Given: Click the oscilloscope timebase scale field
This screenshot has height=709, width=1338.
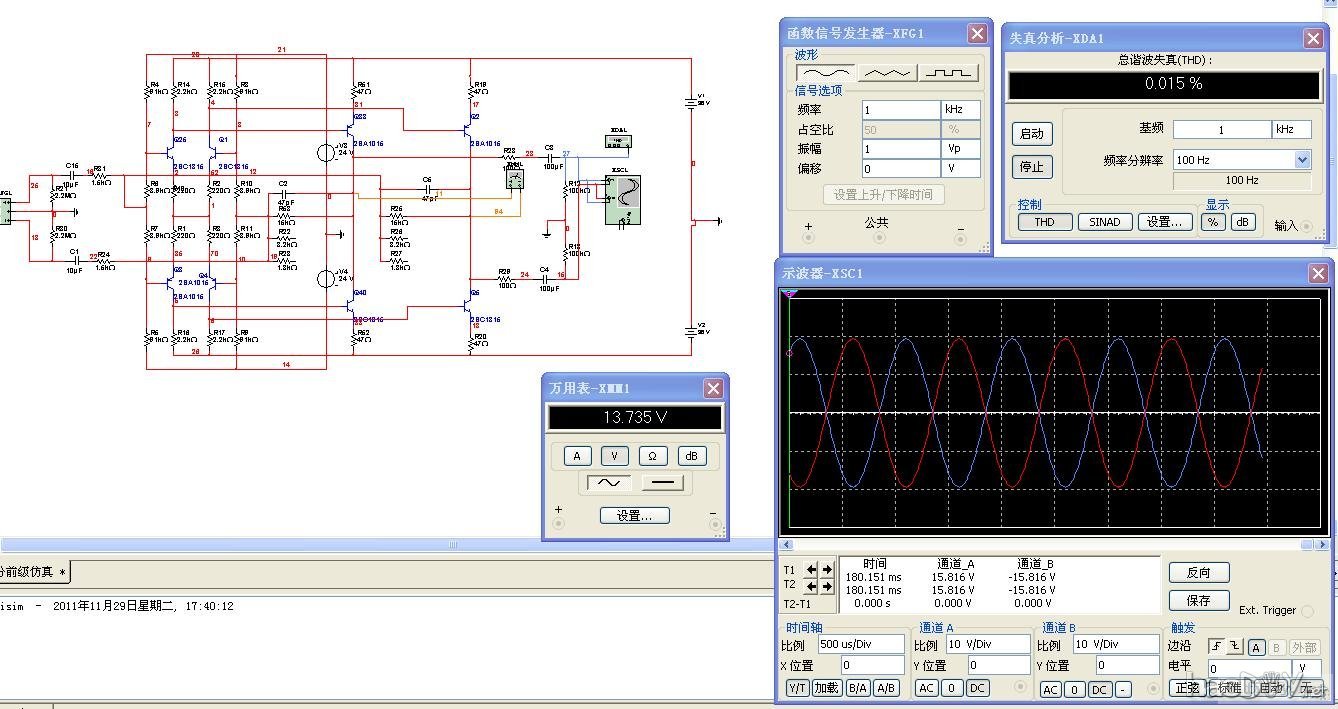Looking at the screenshot, I should tap(860, 644).
